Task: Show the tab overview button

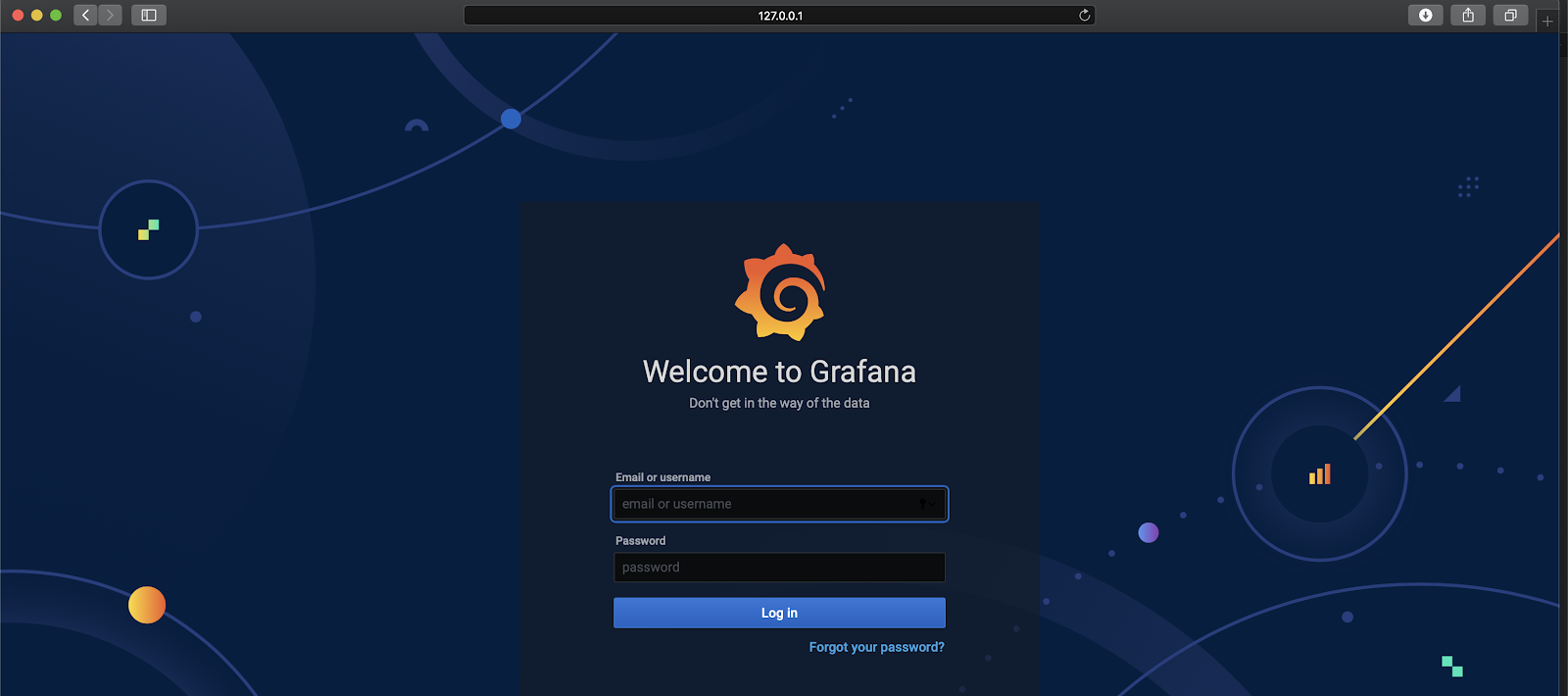Action: (1510, 15)
